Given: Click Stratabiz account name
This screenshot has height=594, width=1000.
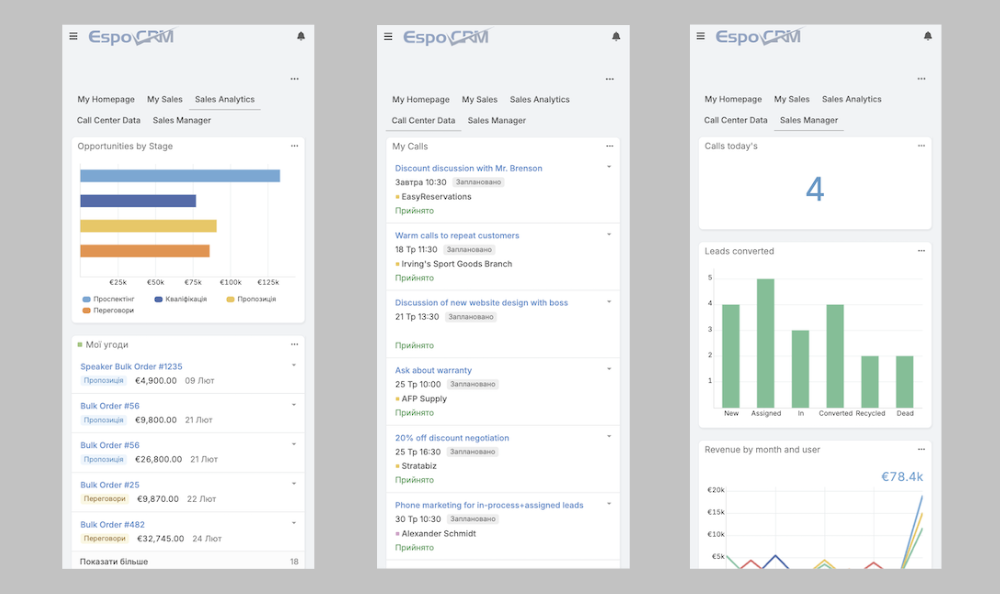Looking at the screenshot, I should [x=419, y=466].
